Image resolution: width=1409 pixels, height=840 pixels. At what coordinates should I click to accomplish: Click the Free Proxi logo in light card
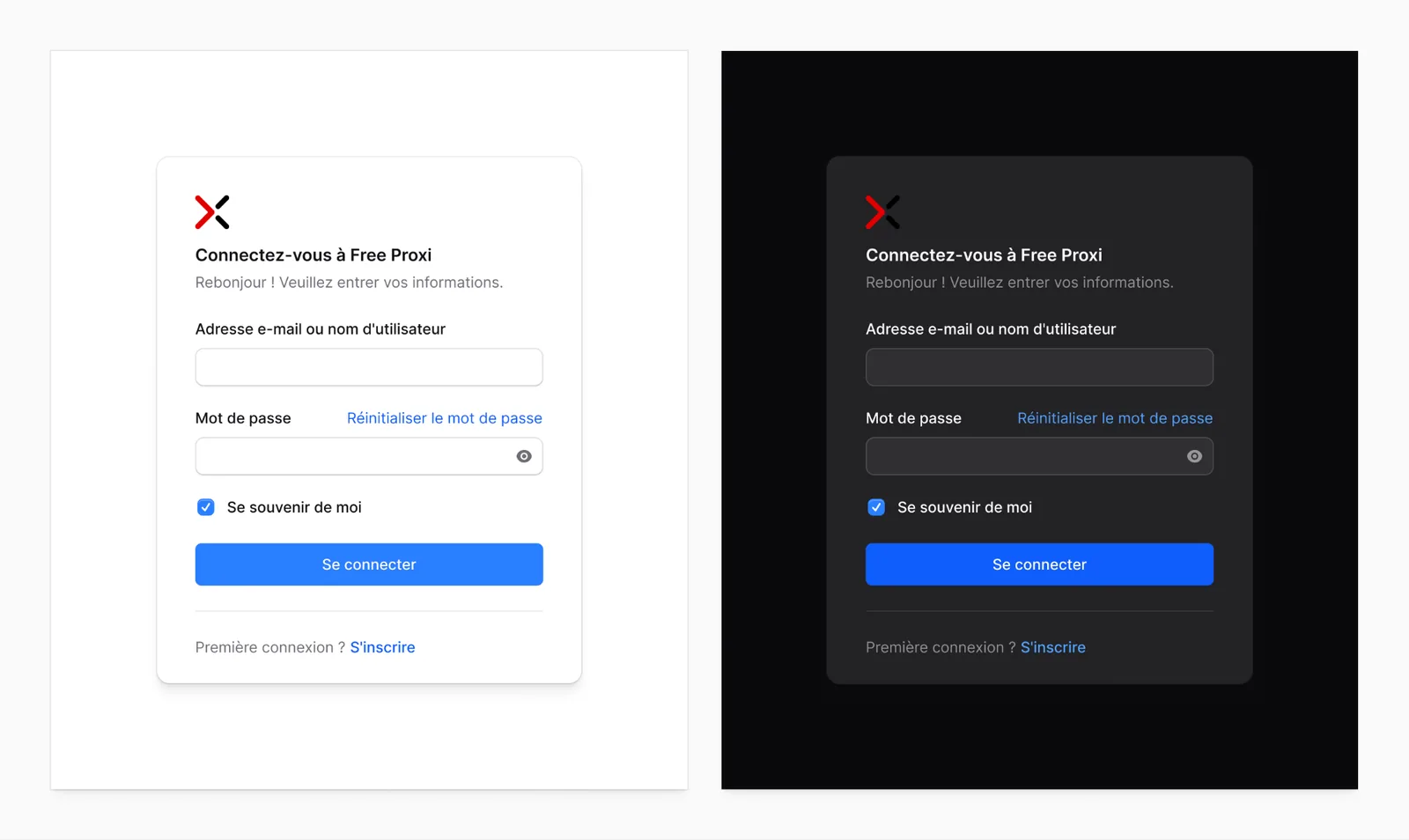(x=212, y=212)
